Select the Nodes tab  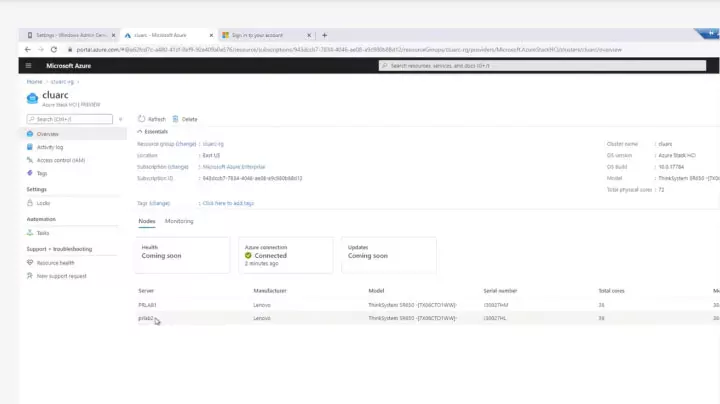click(x=147, y=221)
